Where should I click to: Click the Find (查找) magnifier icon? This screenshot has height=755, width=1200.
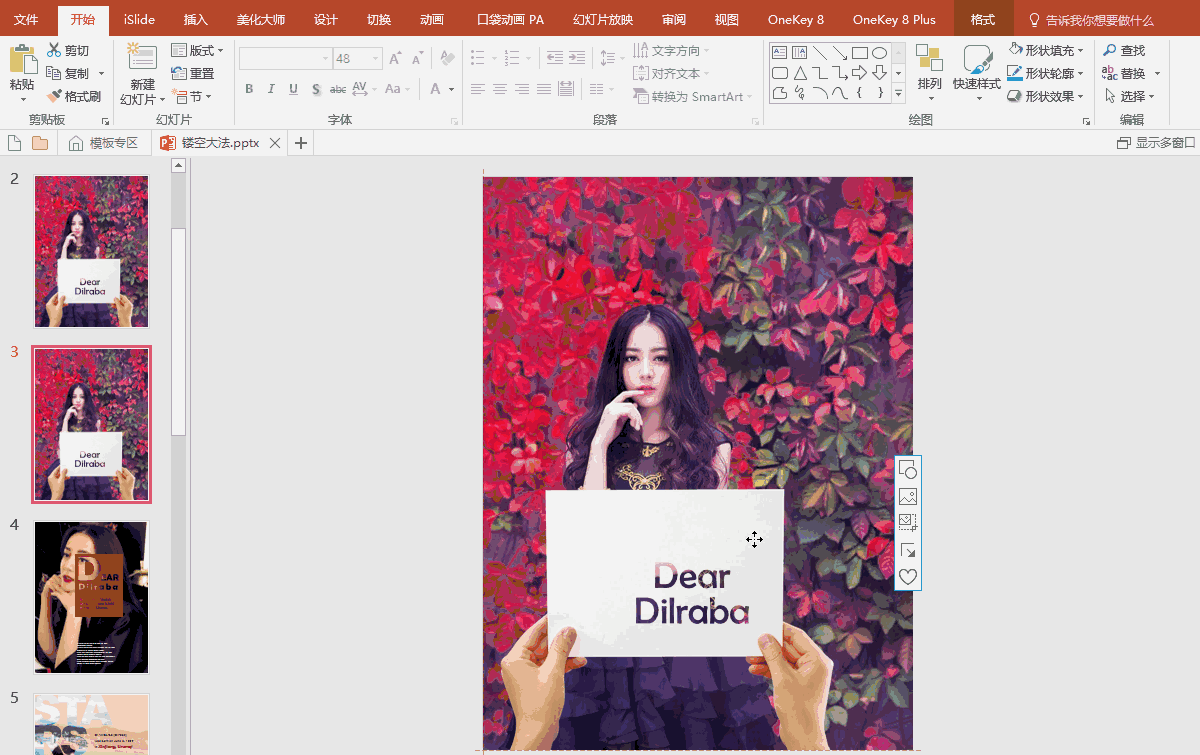(1110, 50)
